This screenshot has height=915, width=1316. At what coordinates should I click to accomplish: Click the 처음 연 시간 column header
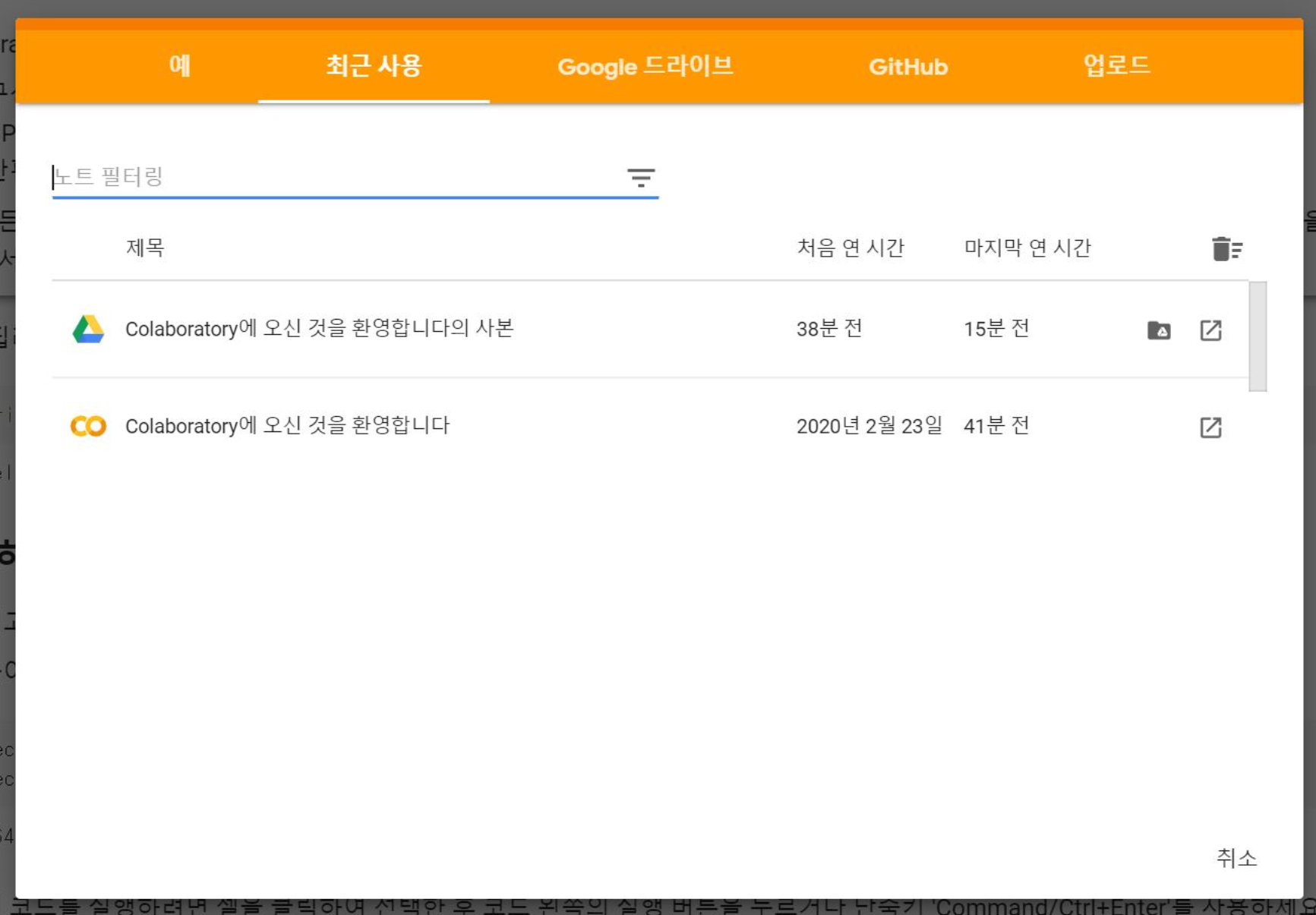[850, 248]
